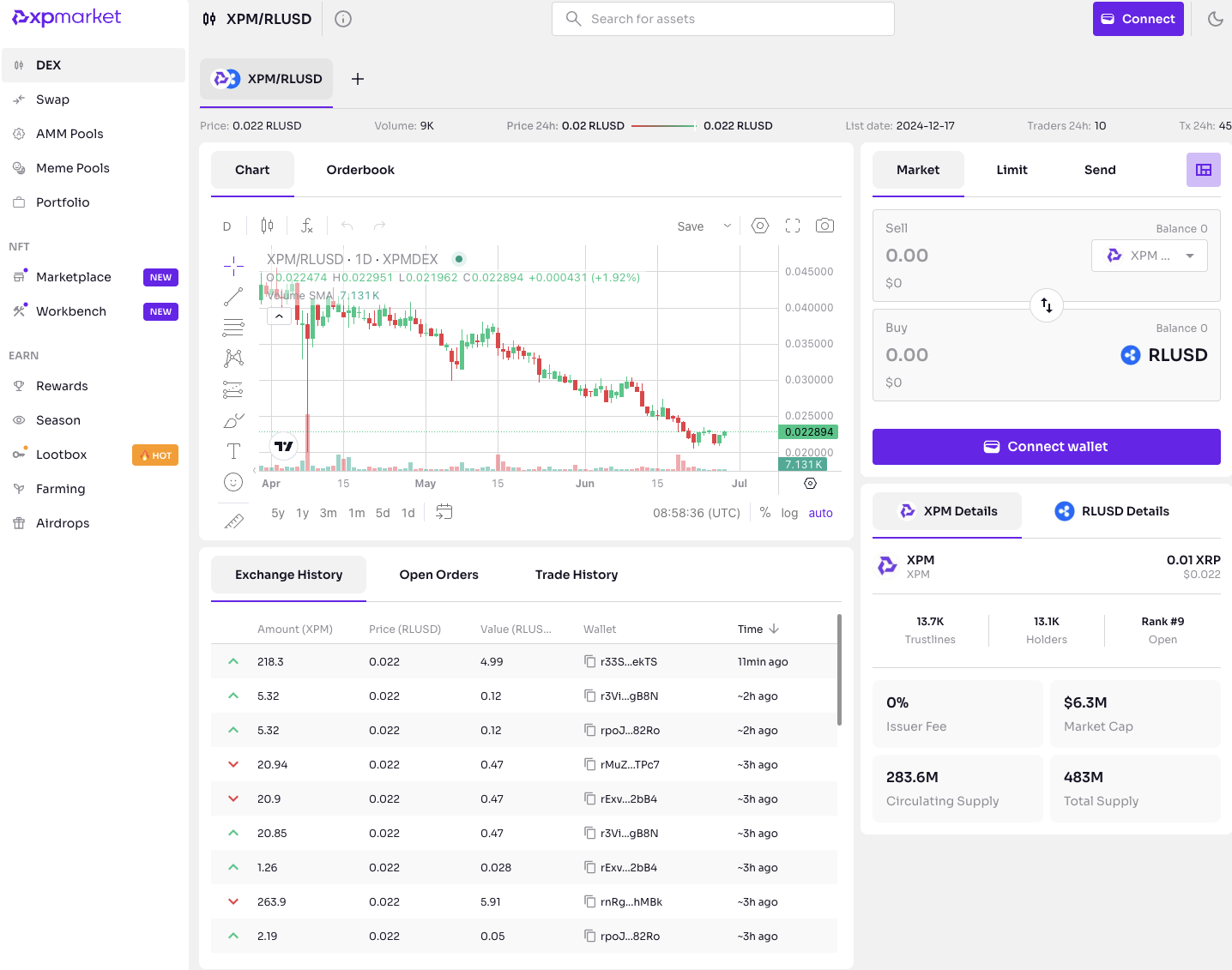Select the trend line drawing tool
The height and width of the screenshot is (970, 1232).
pyautogui.click(x=233, y=297)
